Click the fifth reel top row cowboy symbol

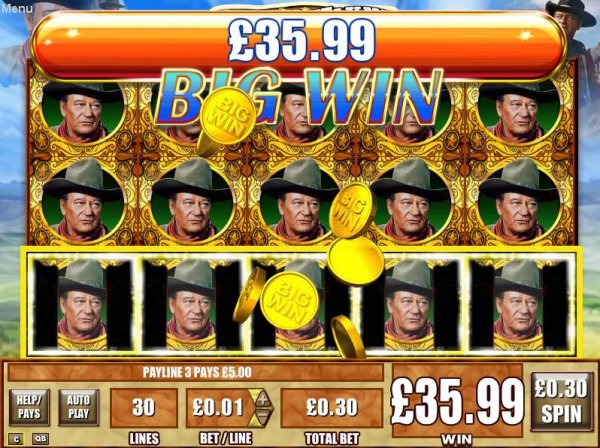click(519, 112)
